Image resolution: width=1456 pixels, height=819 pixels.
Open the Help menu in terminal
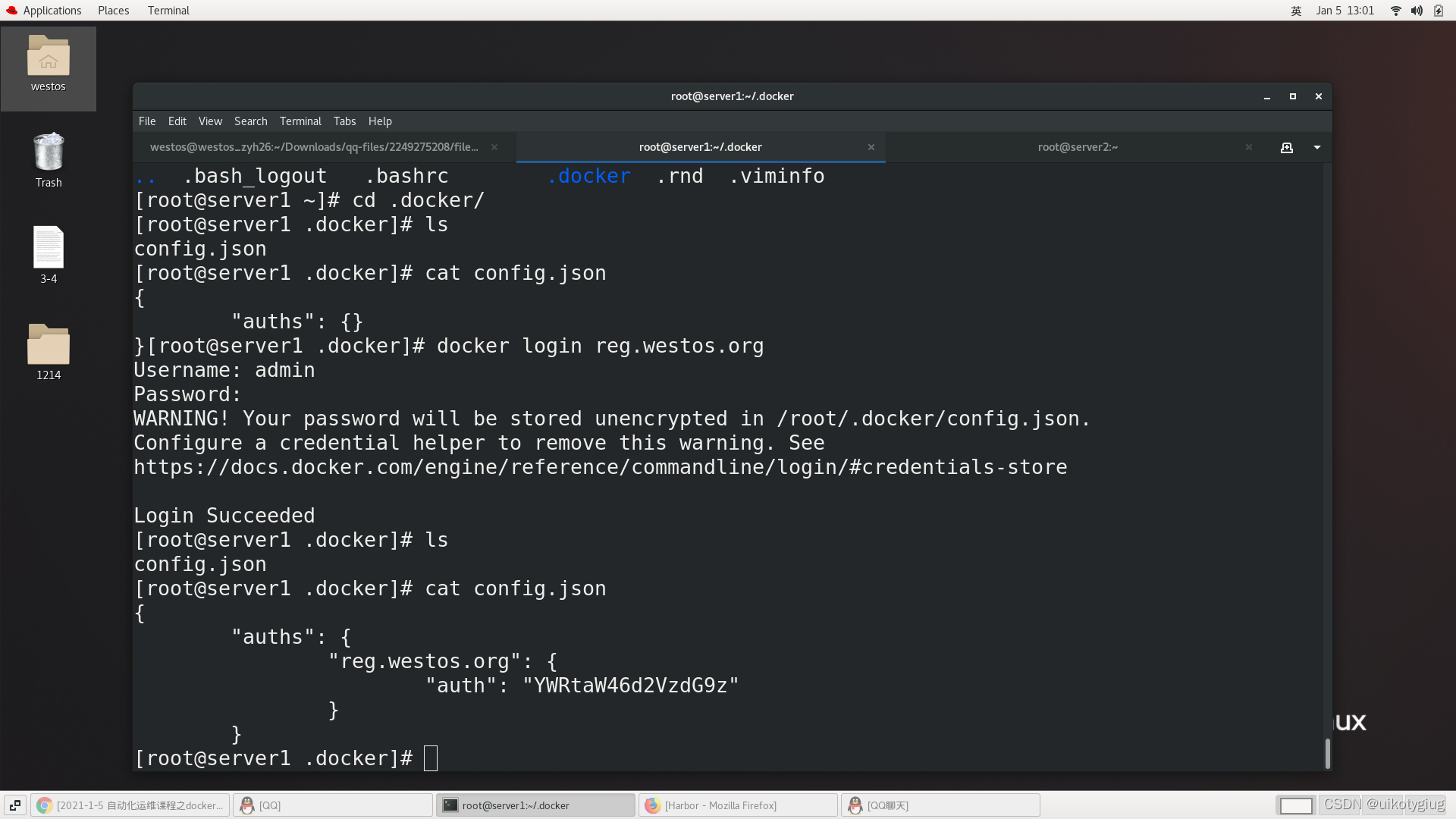tap(380, 121)
